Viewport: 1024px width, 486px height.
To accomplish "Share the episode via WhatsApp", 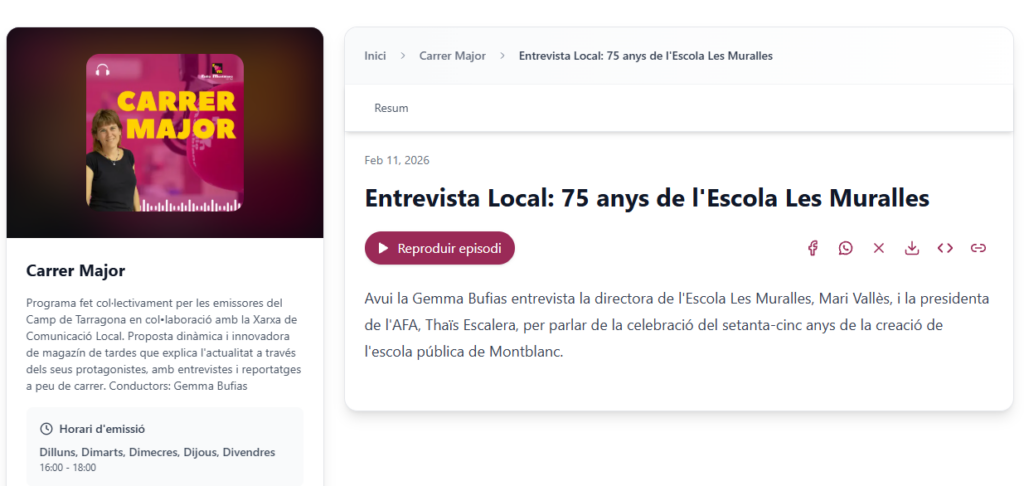I will coord(846,248).
